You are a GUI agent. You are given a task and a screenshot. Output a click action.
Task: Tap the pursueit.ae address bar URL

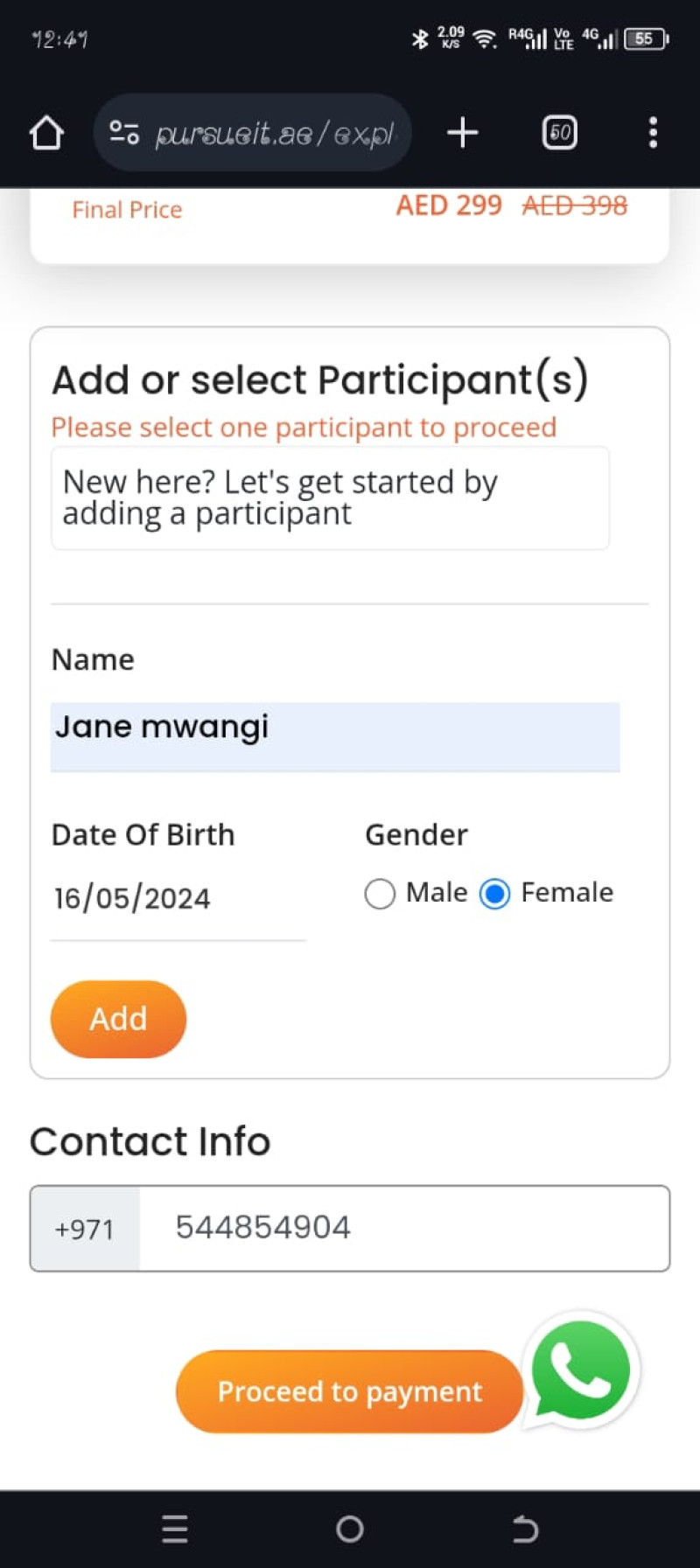coord(274,134)
